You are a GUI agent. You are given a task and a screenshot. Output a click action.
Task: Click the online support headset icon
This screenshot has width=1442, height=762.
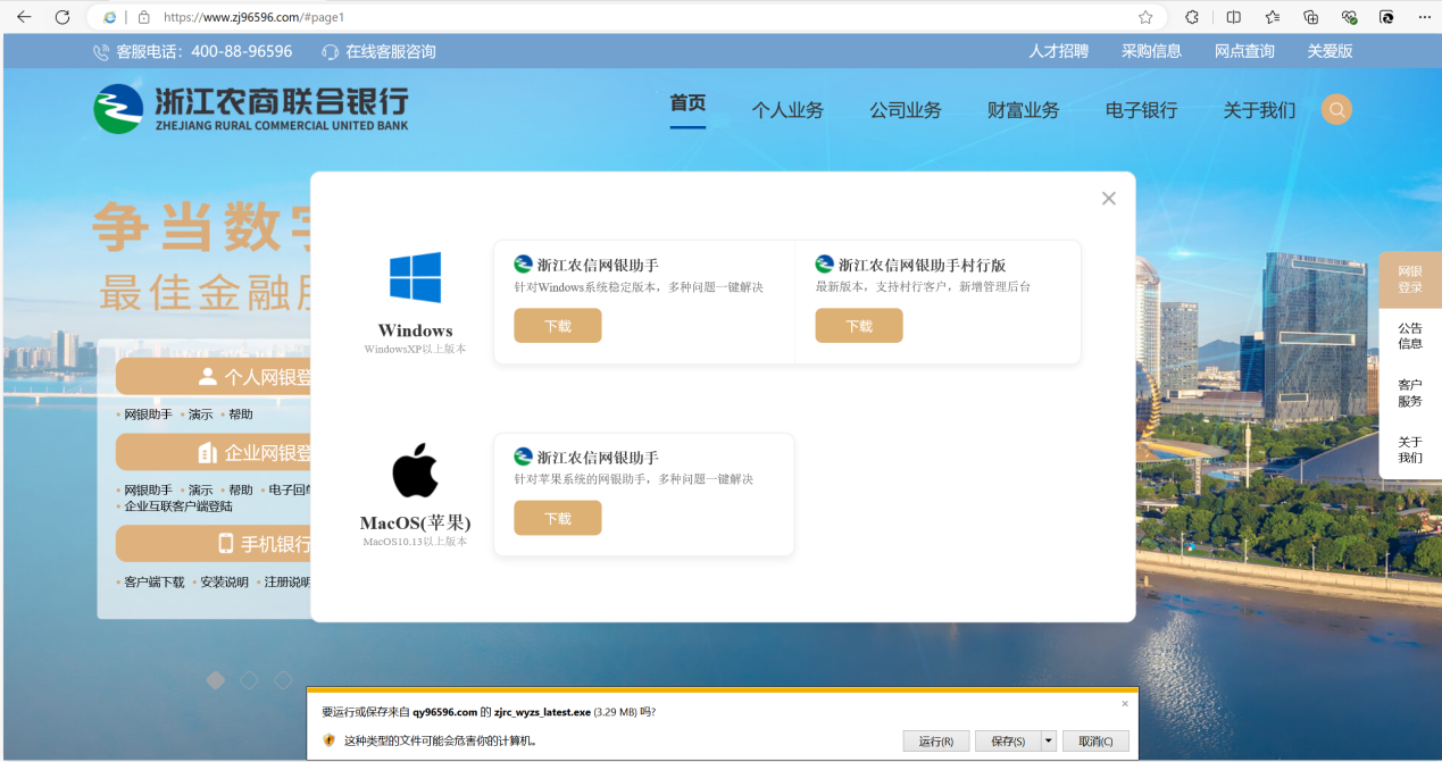331,52
